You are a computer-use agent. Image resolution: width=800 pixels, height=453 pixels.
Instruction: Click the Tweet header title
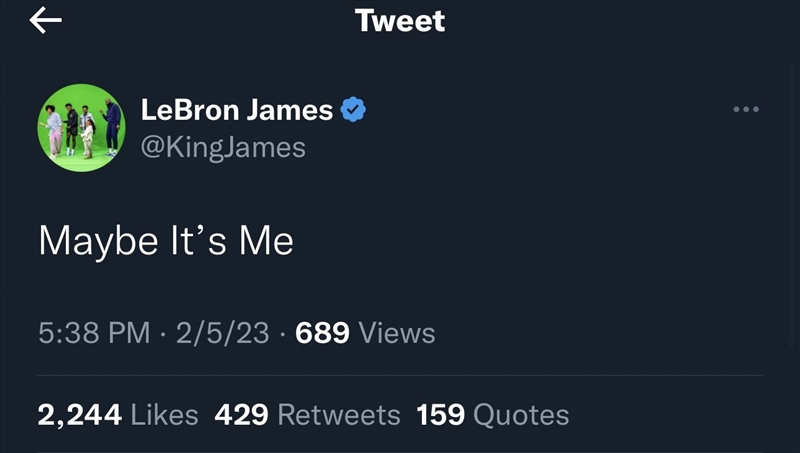pyautogui.click(x=400, y=20)
